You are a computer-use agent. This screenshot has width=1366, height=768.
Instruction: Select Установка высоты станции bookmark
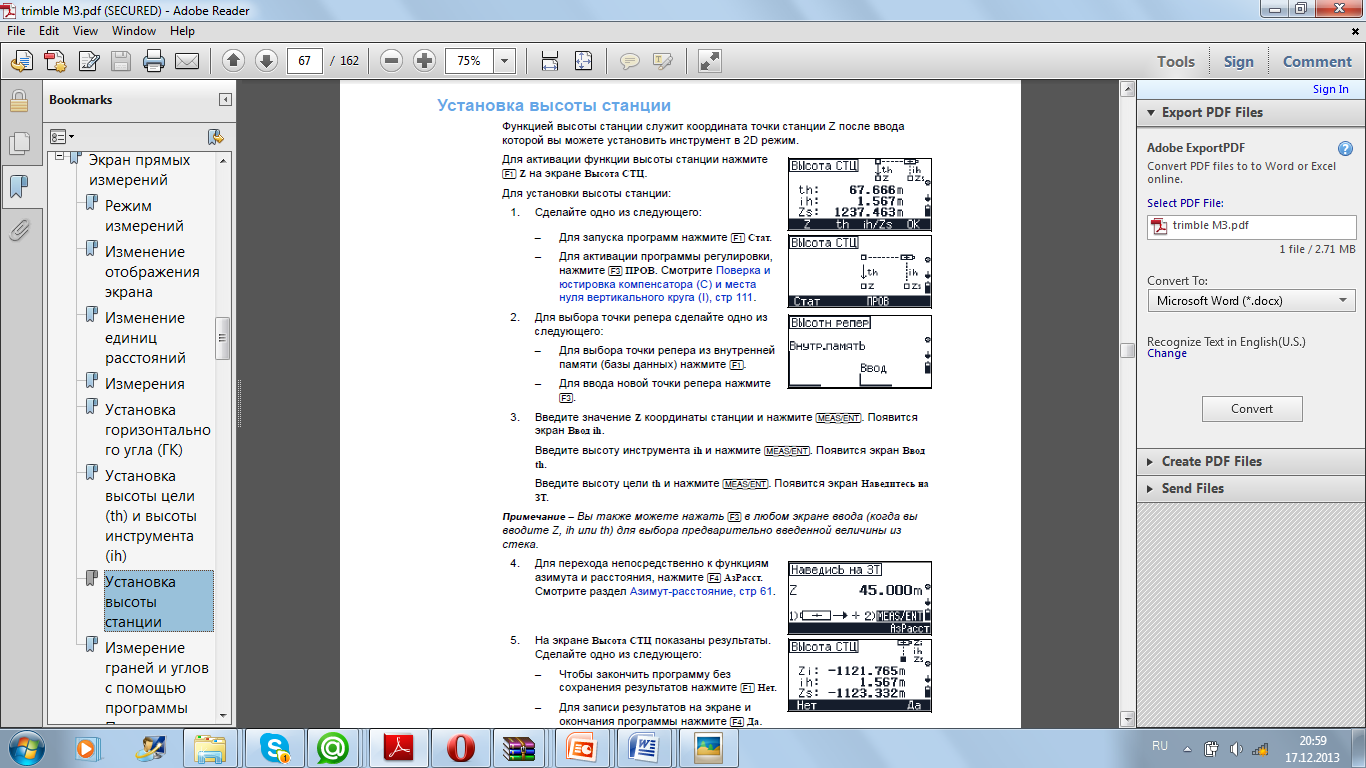(x=159, y=602)
